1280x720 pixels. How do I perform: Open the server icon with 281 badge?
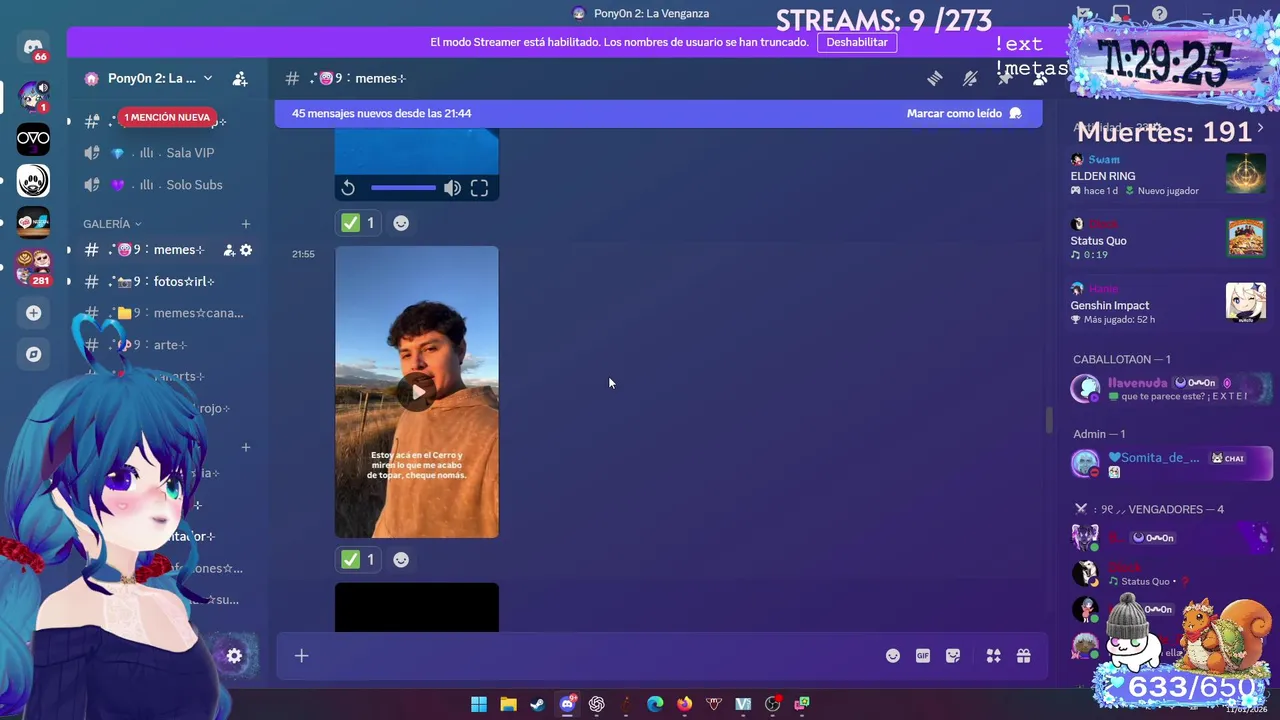[33, 266]
